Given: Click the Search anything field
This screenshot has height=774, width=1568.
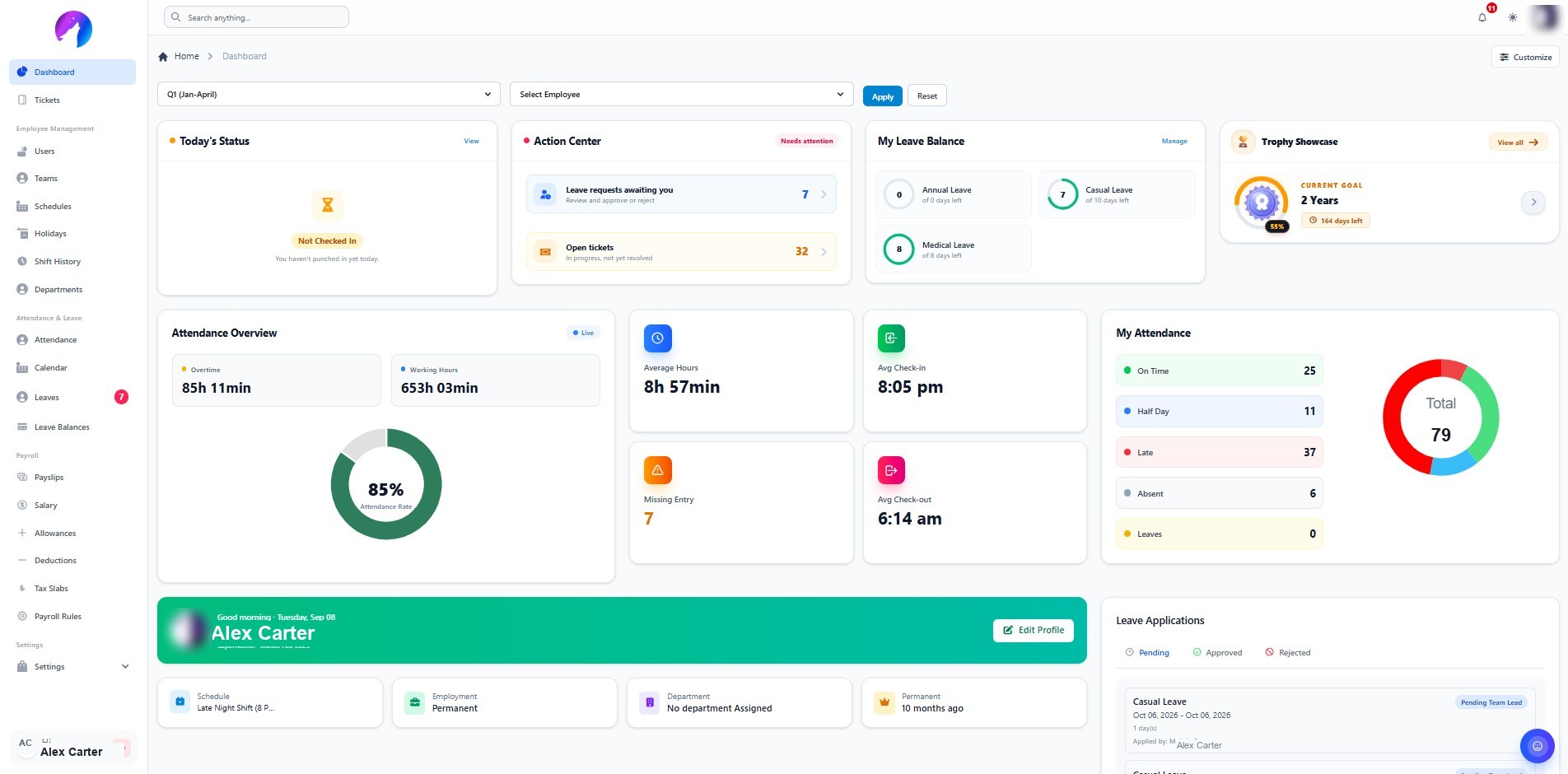Looking at the screenshot, I should click(256, 17).
